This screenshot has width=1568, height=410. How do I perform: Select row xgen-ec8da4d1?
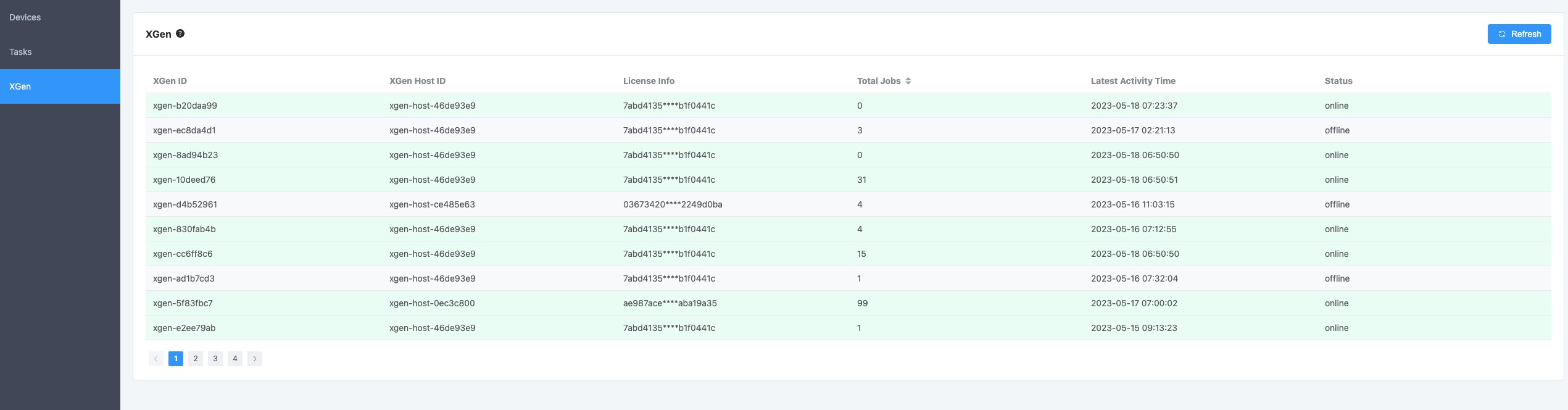848,130
